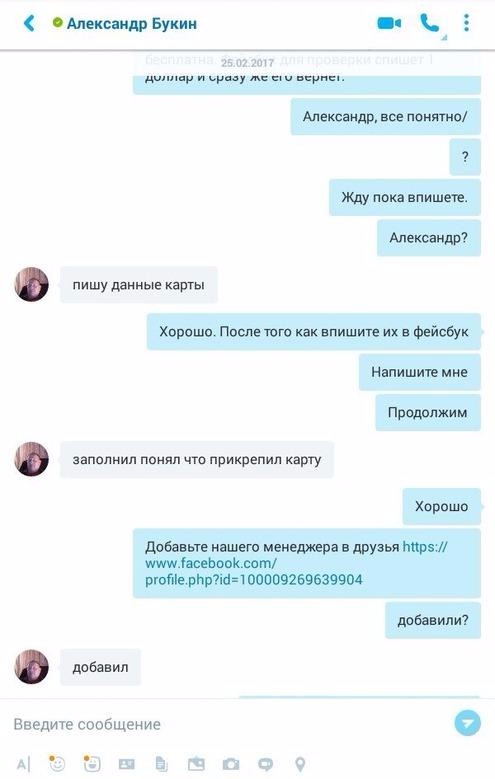Start a voice call with the phone icon
Viewport: 495px width, 779px height.
[x=429, y=23]
